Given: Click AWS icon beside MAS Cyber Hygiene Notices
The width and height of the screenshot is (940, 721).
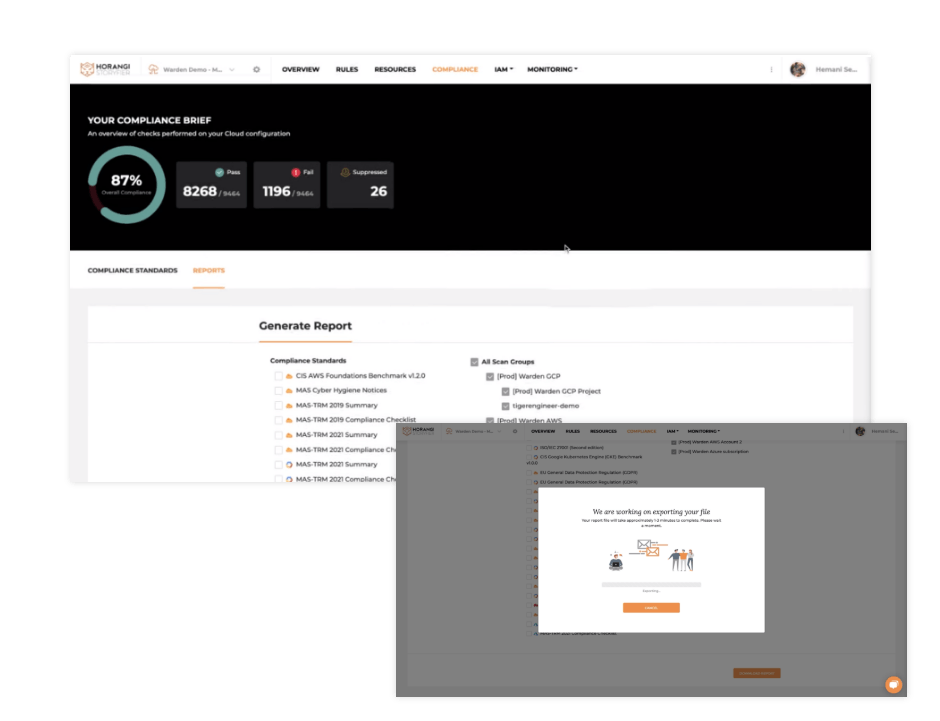Looking at the screenshot, I should pos(289,391).
